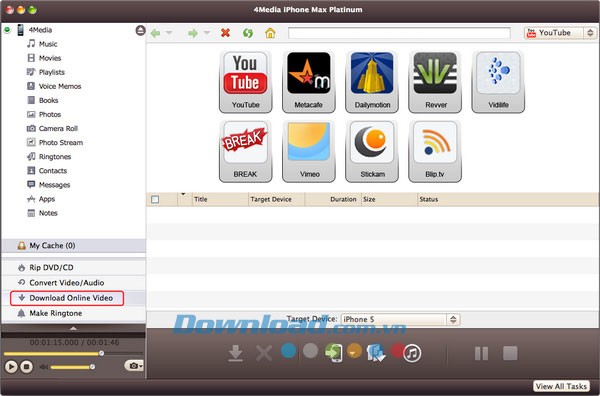Viewport: 600px width, 396px height.
Task: Click View All Tasks button
Action: tap(561, 386)
